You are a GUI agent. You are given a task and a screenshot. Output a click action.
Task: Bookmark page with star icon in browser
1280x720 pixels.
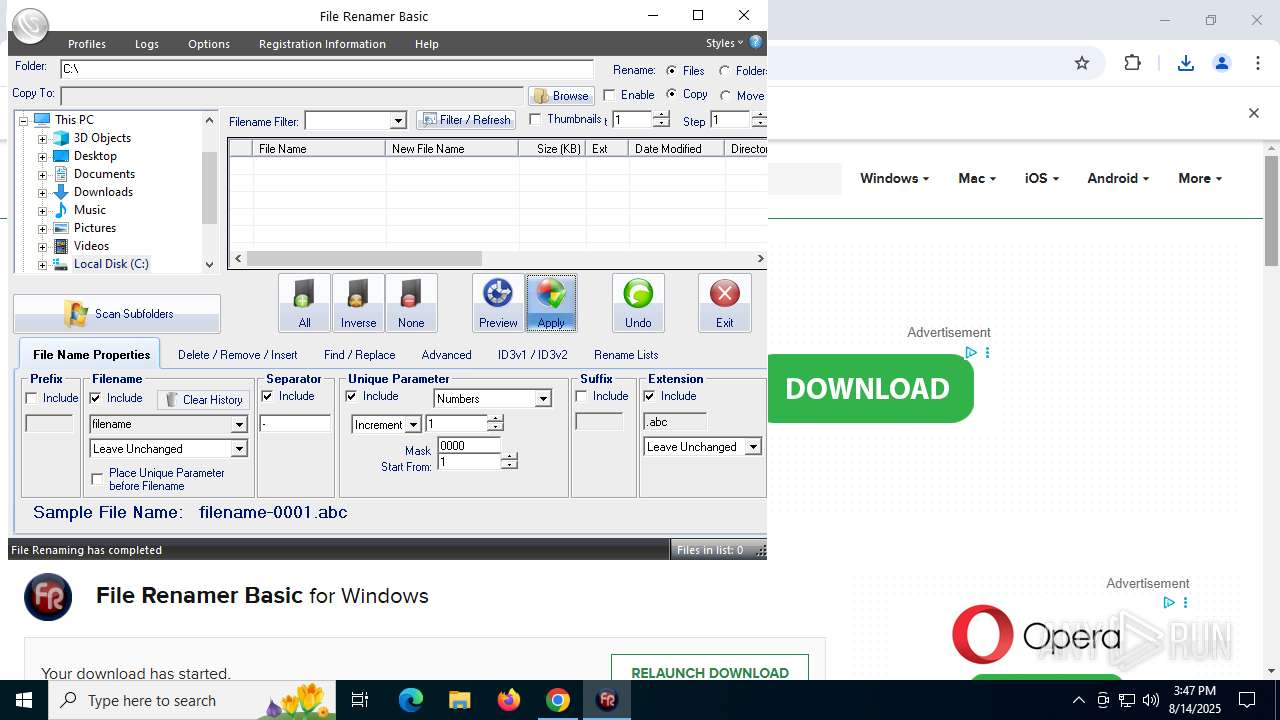(1082, 63)
